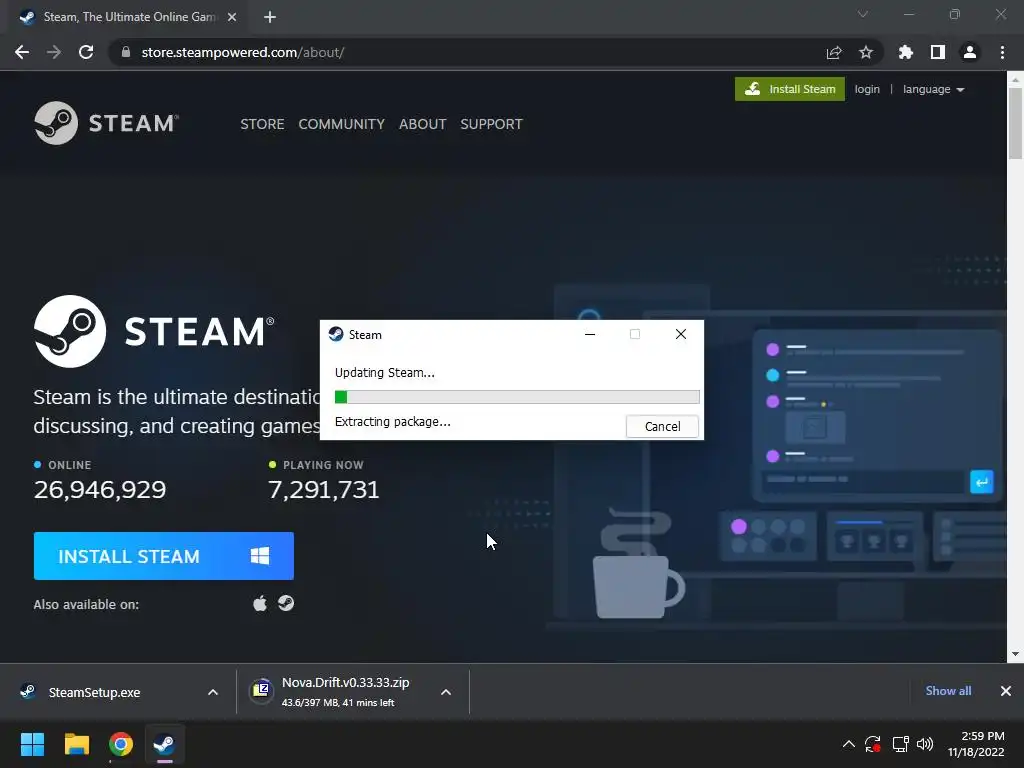This screenshot has width=1024, height=768.
Task: Click the Updating Steam progress bar
Action: tap(517, 397)
